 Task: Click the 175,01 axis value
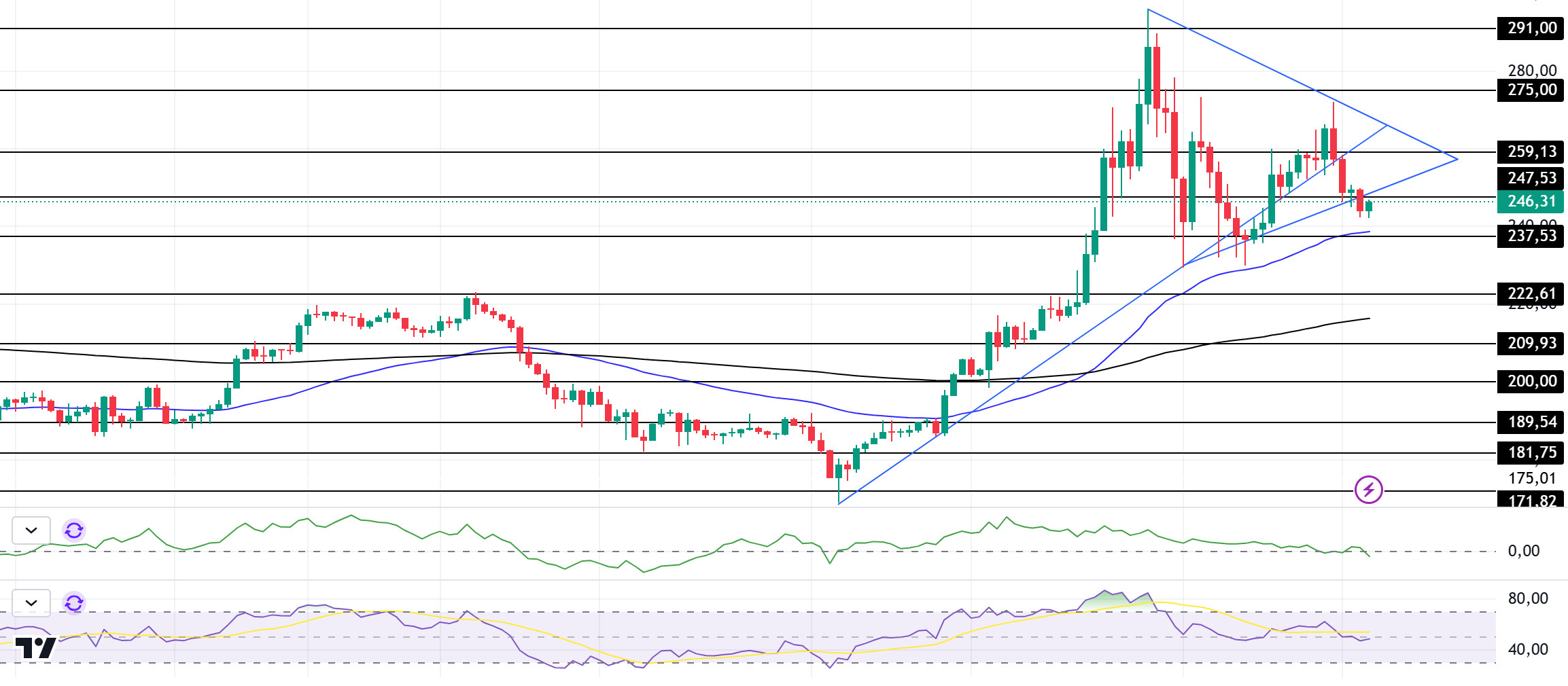(1532, 478)
